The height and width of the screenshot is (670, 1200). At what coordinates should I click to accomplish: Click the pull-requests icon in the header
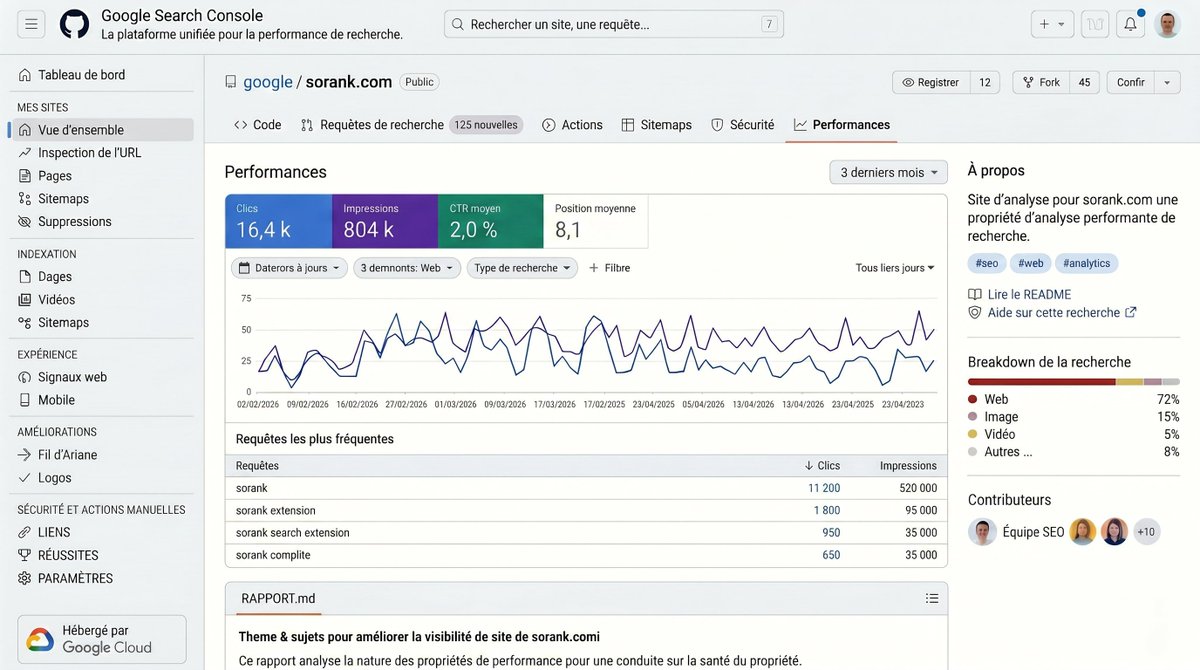click(1095, 25)
